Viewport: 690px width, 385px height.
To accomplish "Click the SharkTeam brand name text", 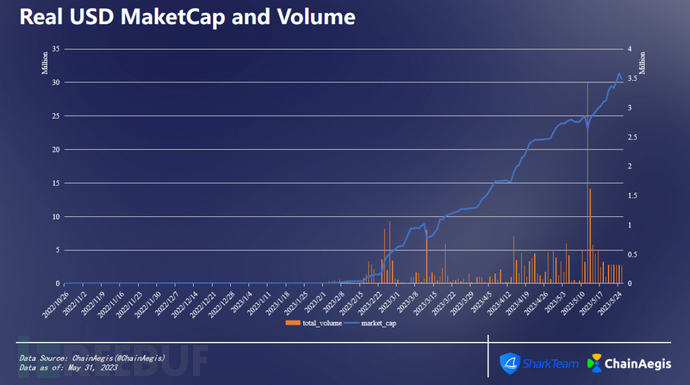I will pos(551,364).
